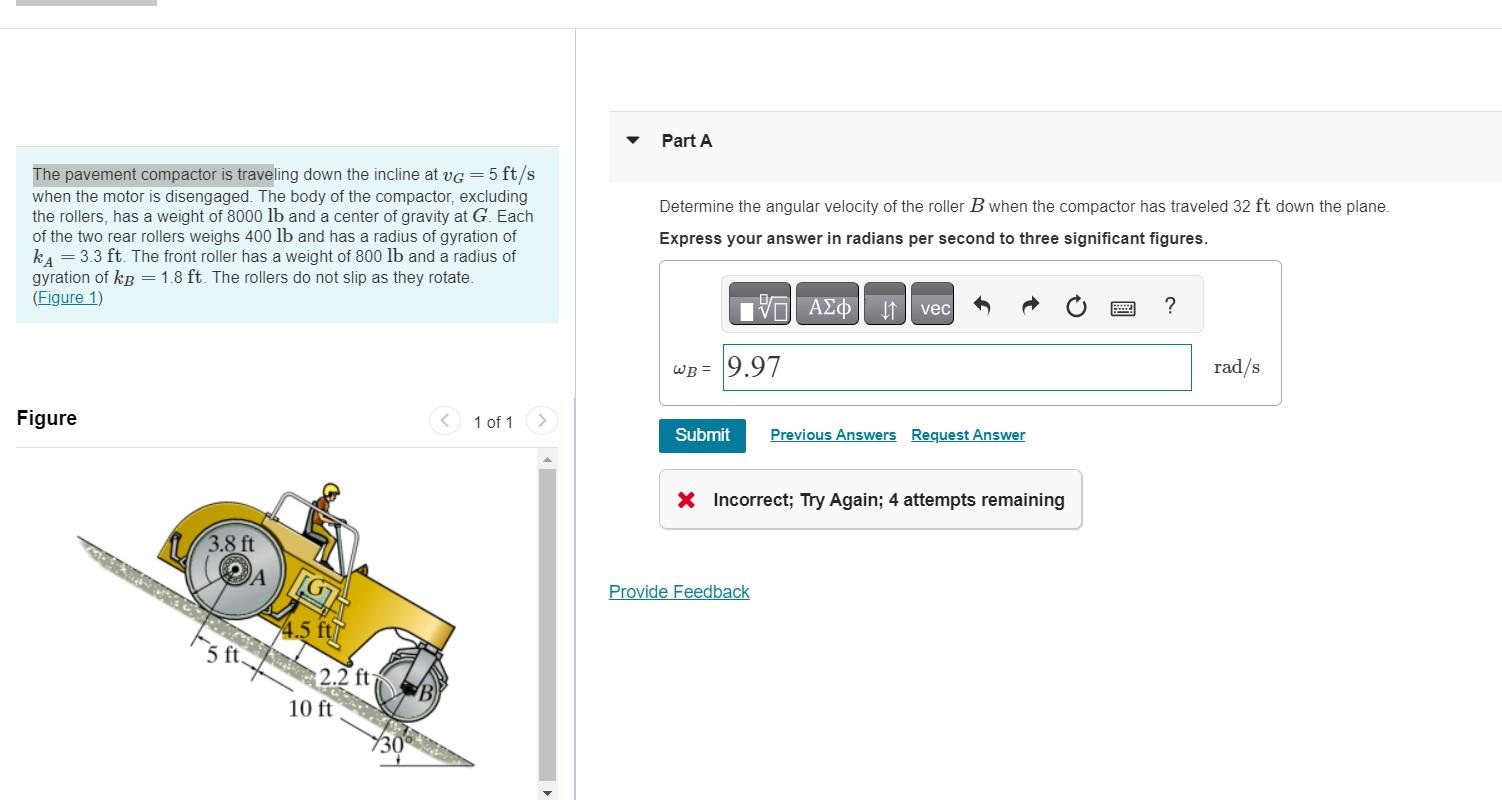Open the Provide Feedback link

coord(679,592)
